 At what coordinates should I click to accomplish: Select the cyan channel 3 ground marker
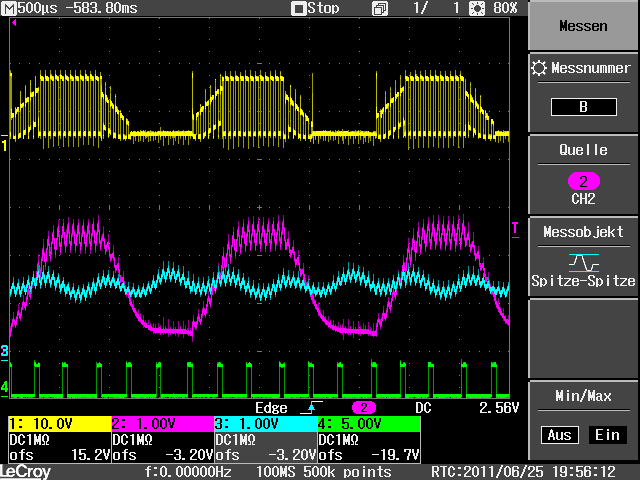[4, 352]
